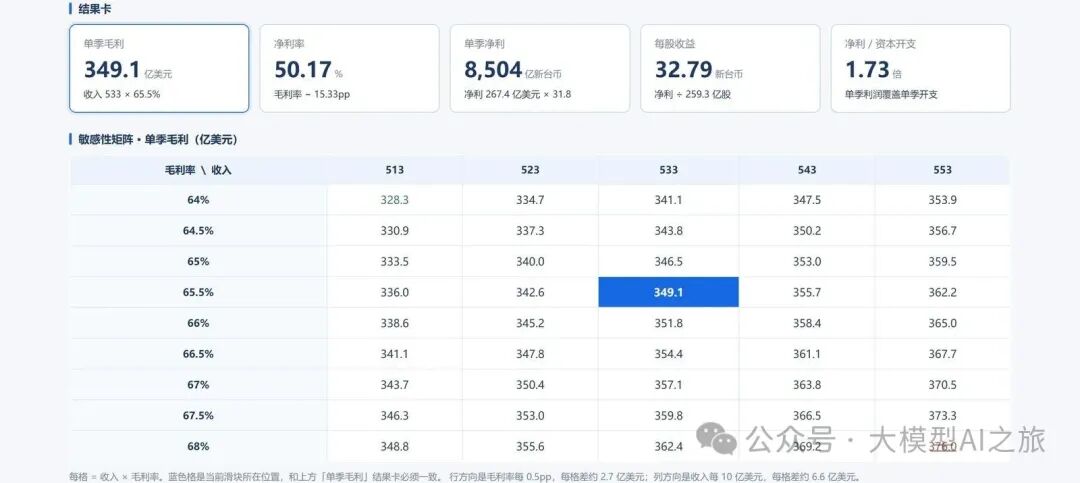The height and width of the screenshot is (483, 1080).
Task: Click the 328.3 cell in the matrix
Action: click(395, 200)
